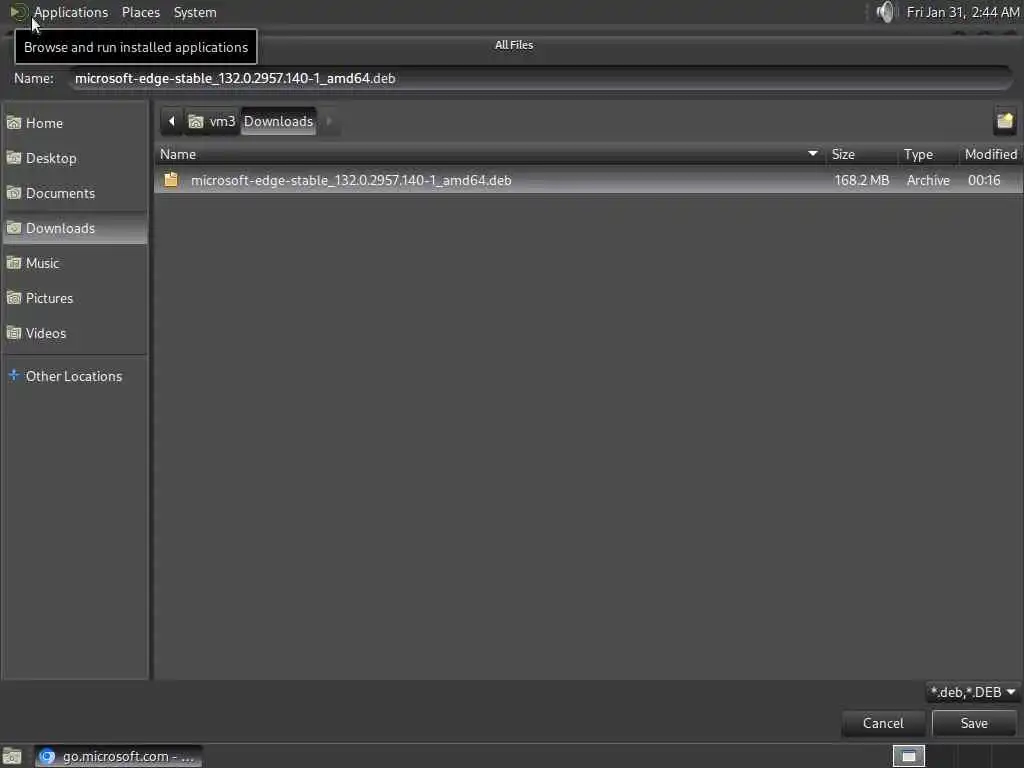
Task: Click the plus icon beside Other Locations
Action: coord(13,376)
